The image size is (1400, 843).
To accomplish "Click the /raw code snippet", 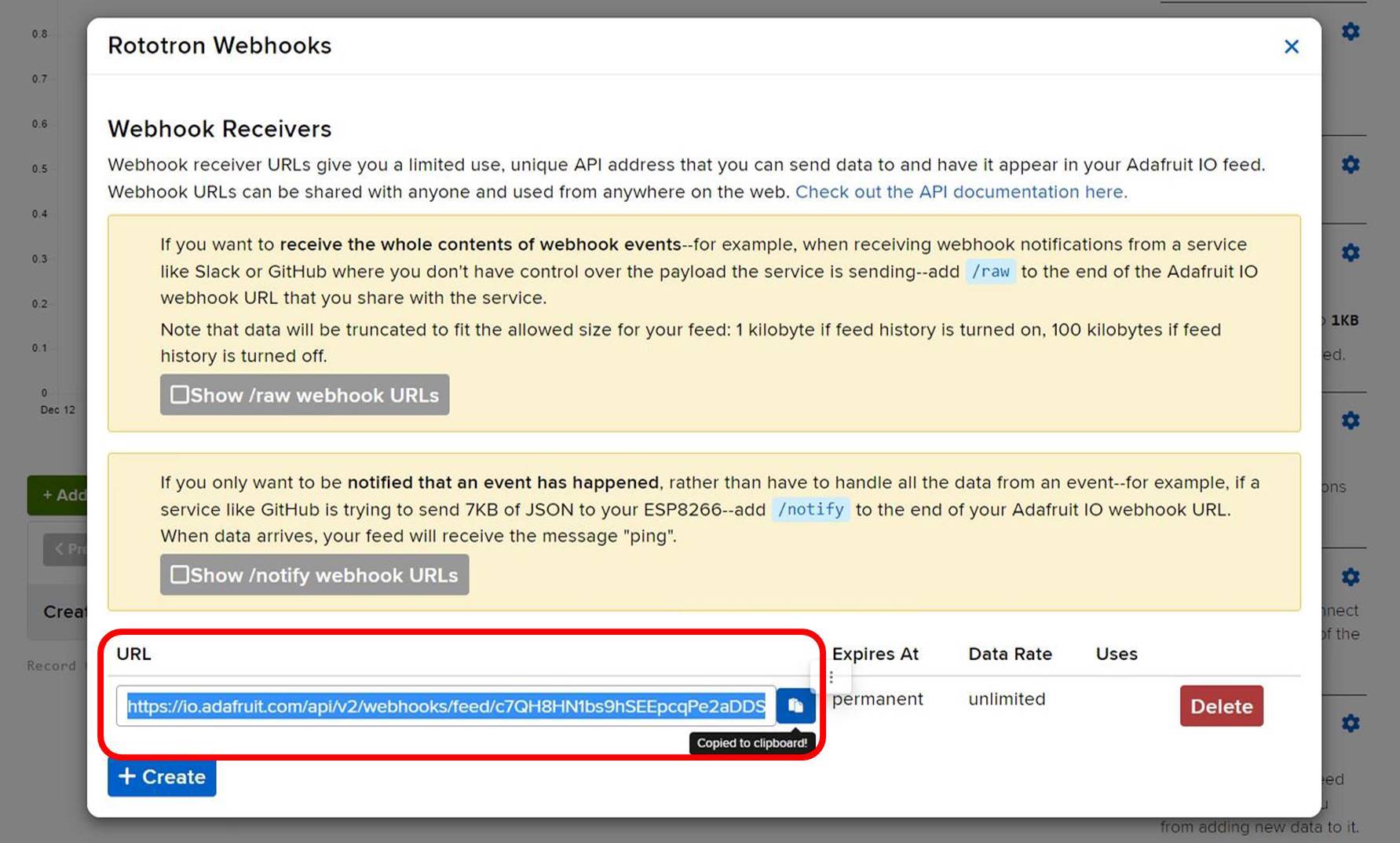I will (x=990, y=271).
